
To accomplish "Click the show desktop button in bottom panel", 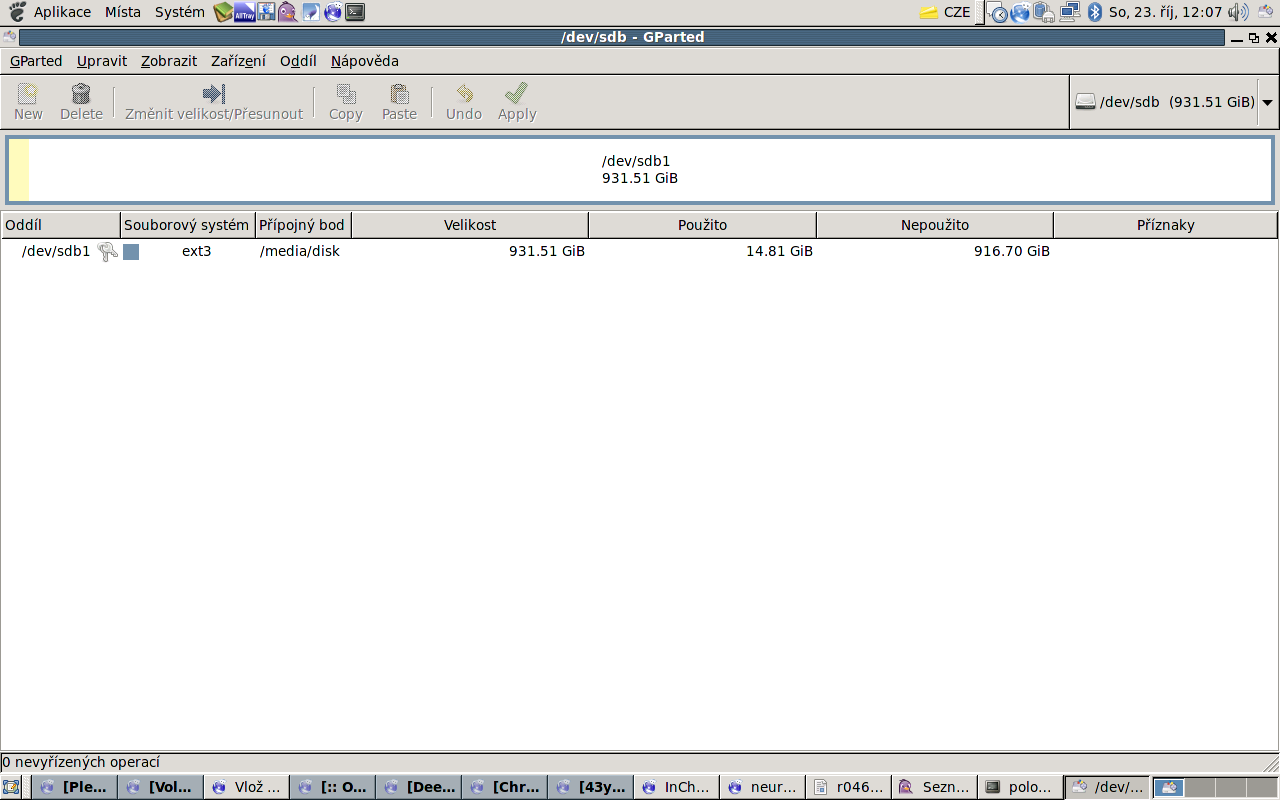I will click(x=11, y=787).
